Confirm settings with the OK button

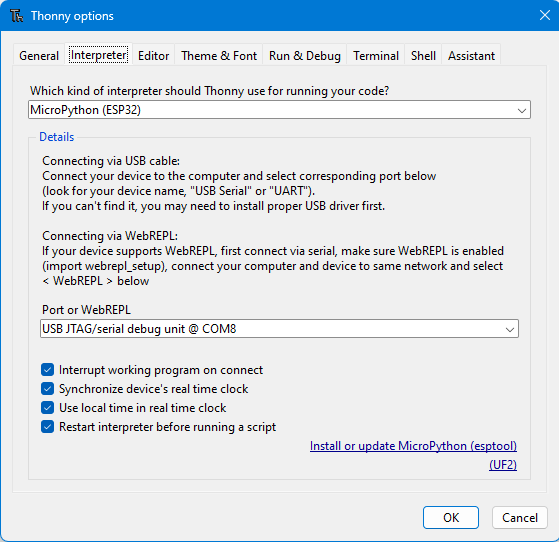pyautogui.click(x=451, y=517)
